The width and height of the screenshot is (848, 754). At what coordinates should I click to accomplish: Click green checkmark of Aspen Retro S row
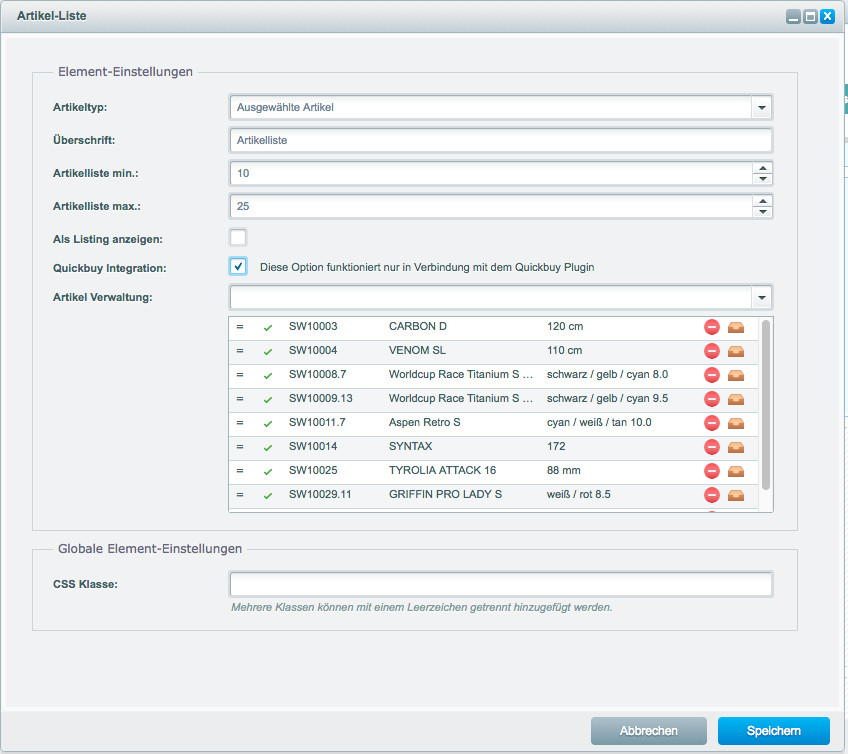coord(267,423)
